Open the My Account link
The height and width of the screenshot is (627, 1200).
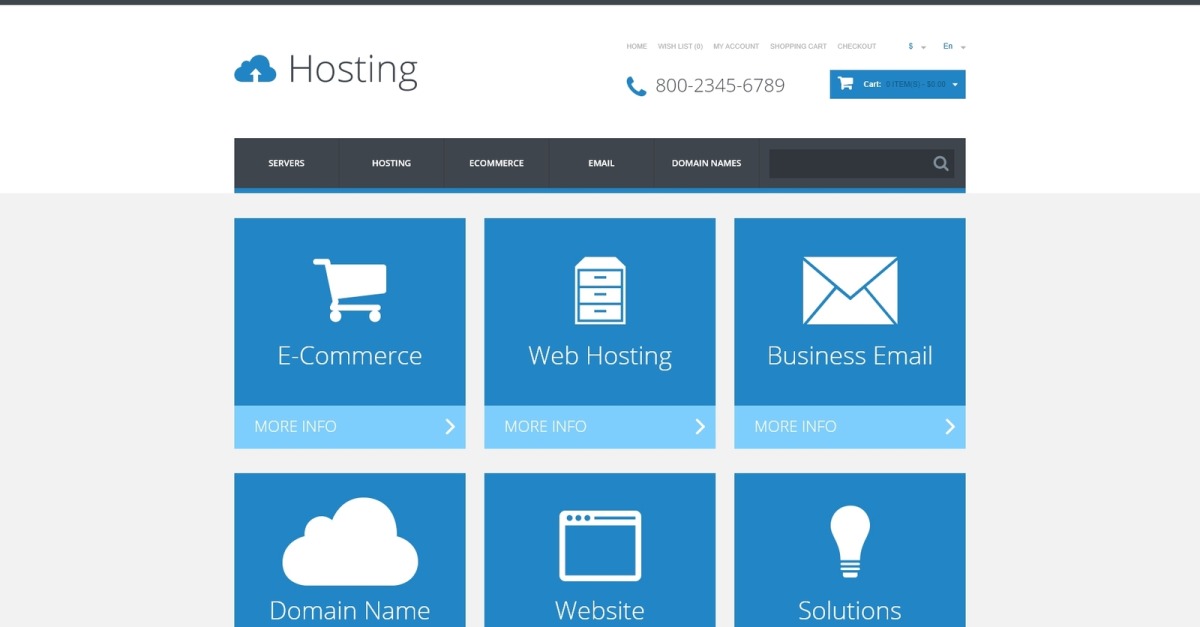point(736,47)
